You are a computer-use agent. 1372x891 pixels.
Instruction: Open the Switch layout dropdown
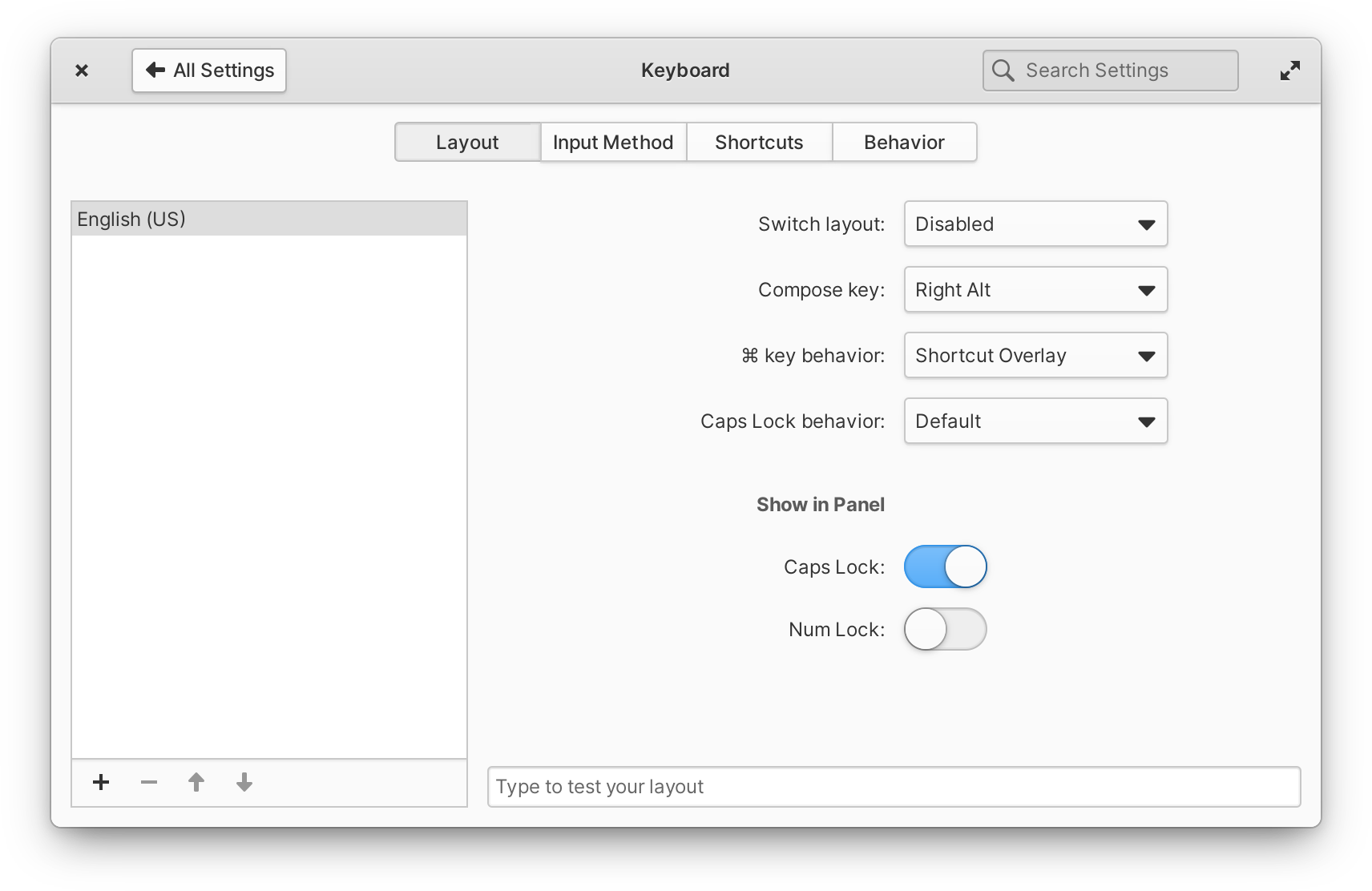tap(1035, 224)
